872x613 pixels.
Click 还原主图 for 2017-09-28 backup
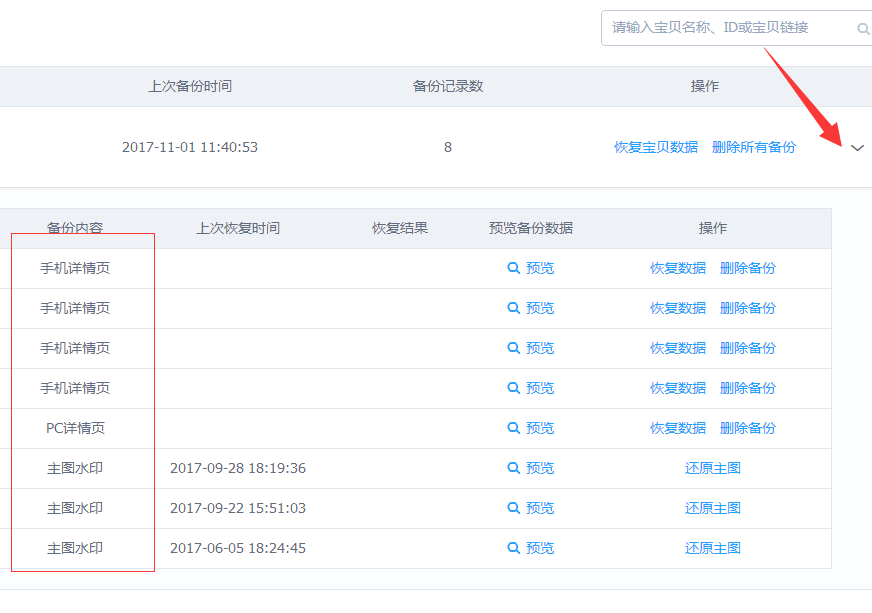(712, 468)
